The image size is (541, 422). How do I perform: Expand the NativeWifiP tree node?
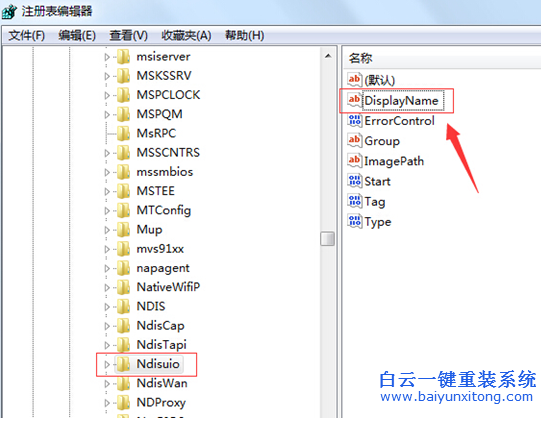[107, 287]
